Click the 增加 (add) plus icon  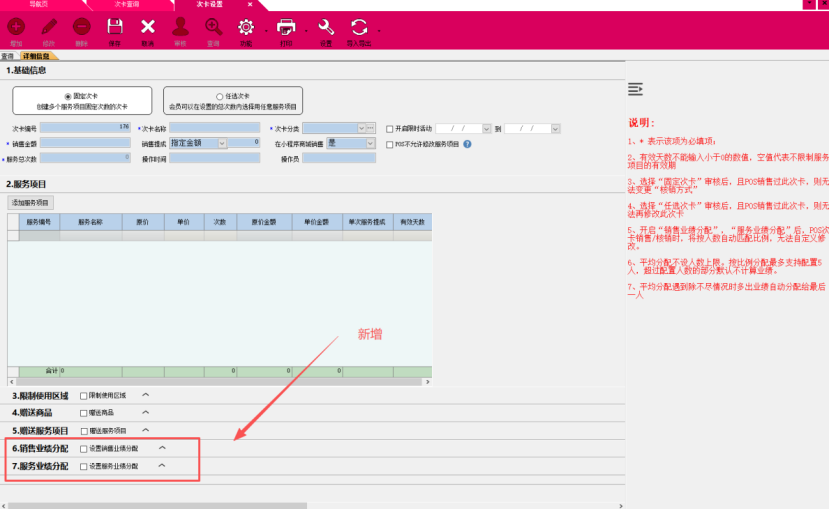click(x=16, y=26)
